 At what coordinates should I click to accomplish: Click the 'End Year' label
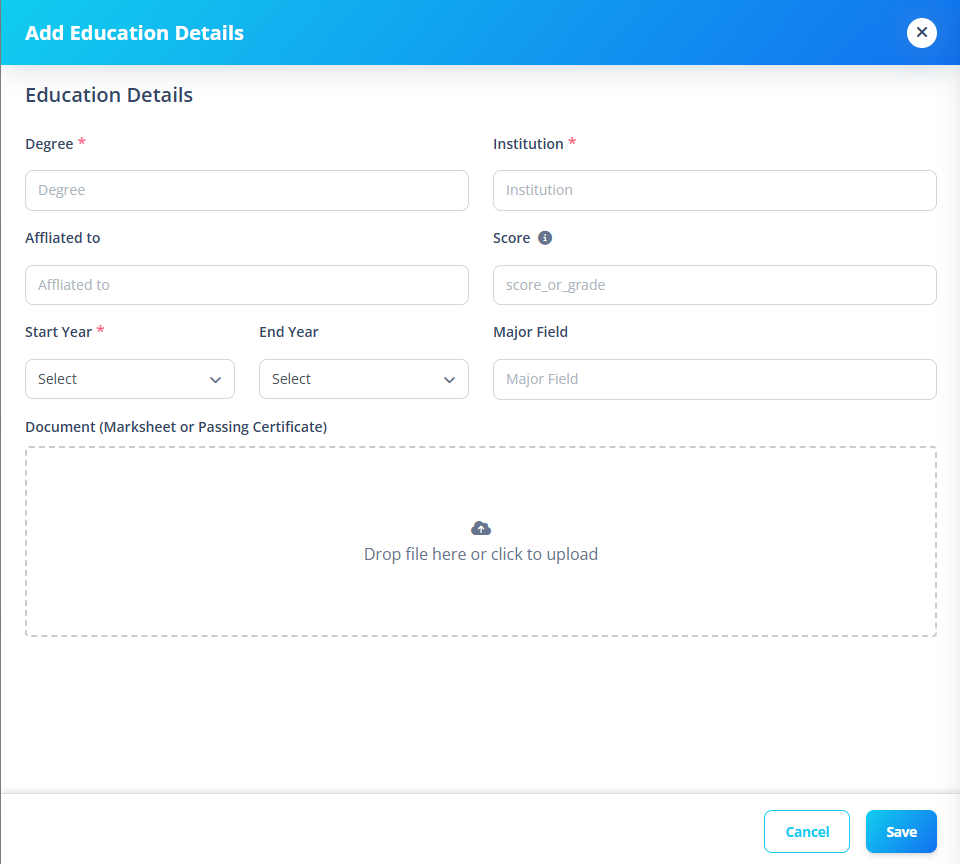(x=288, y=332)
